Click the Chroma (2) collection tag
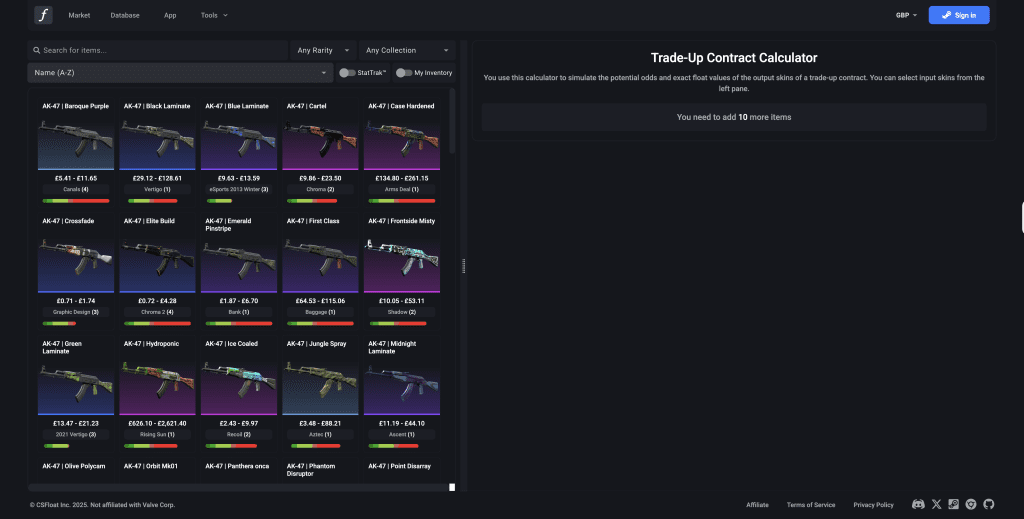The image size is (1024, 519). [320, 189]
